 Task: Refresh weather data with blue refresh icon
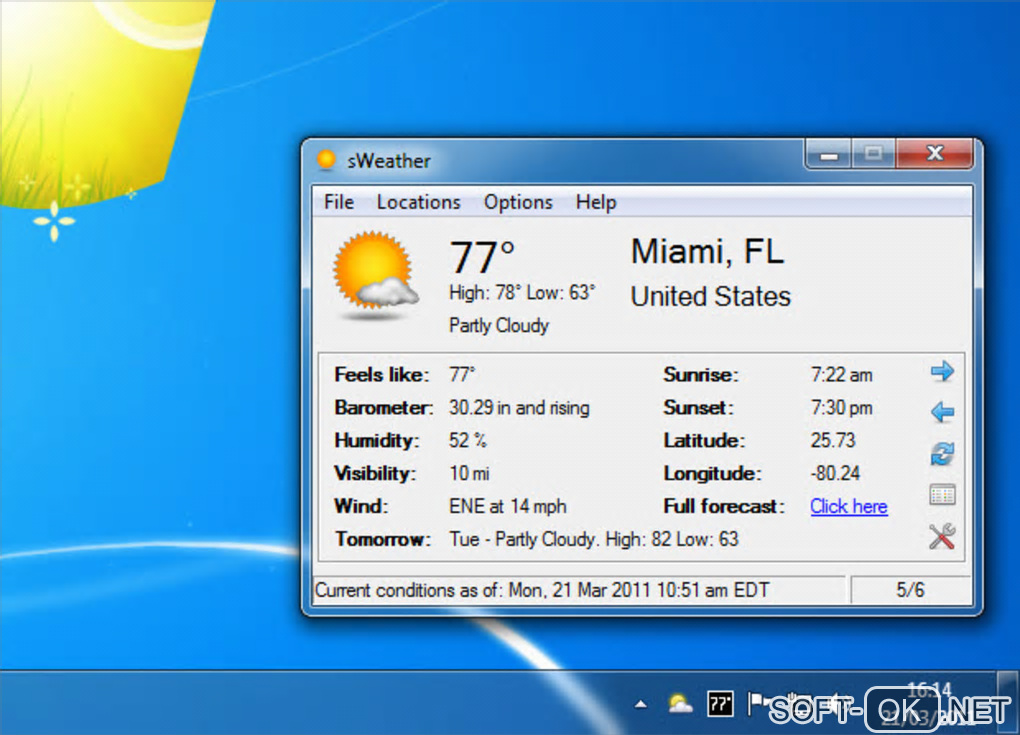click(942, 453)
